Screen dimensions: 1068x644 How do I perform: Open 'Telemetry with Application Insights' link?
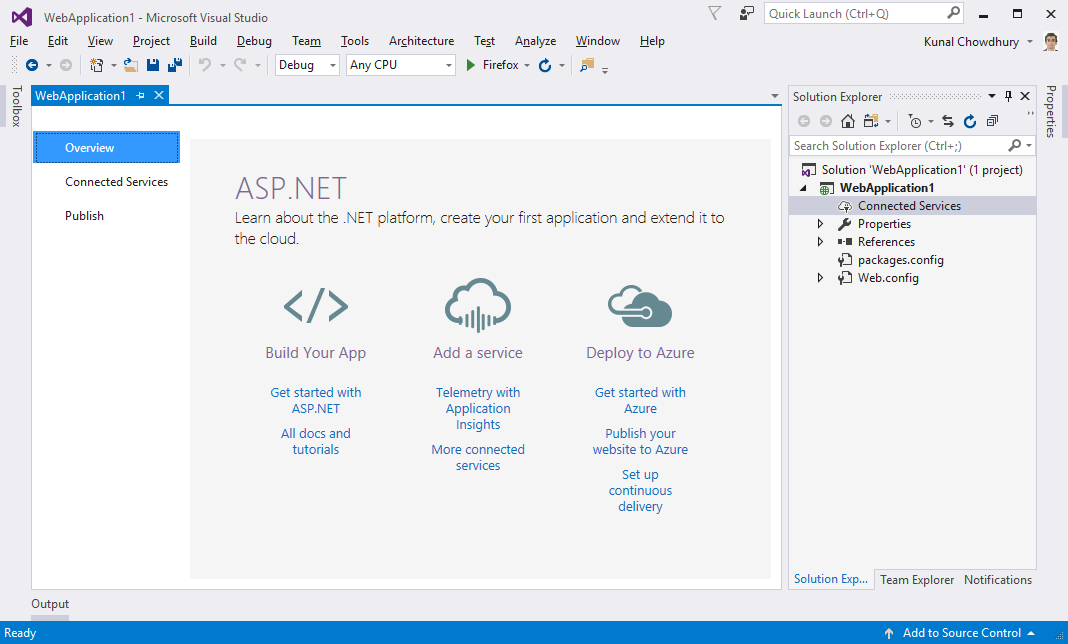[478, 408]
